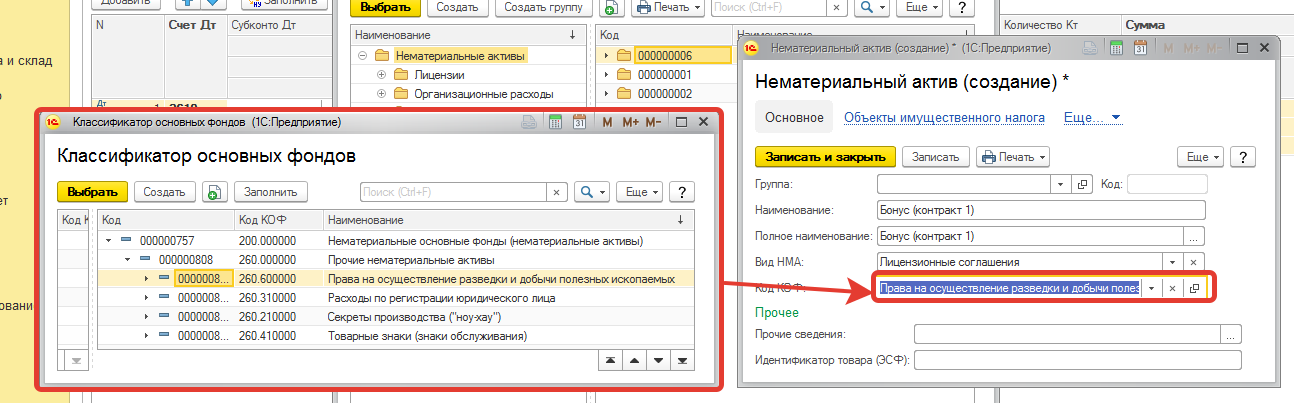This screenshot has height=403, width=1294.
Task: Sort Классификатор list by Наименование header
Action: point(509,220)
